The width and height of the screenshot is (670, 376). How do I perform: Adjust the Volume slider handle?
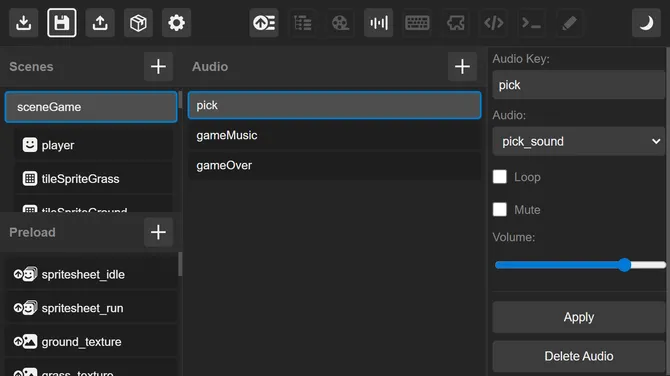coord(624,265)
